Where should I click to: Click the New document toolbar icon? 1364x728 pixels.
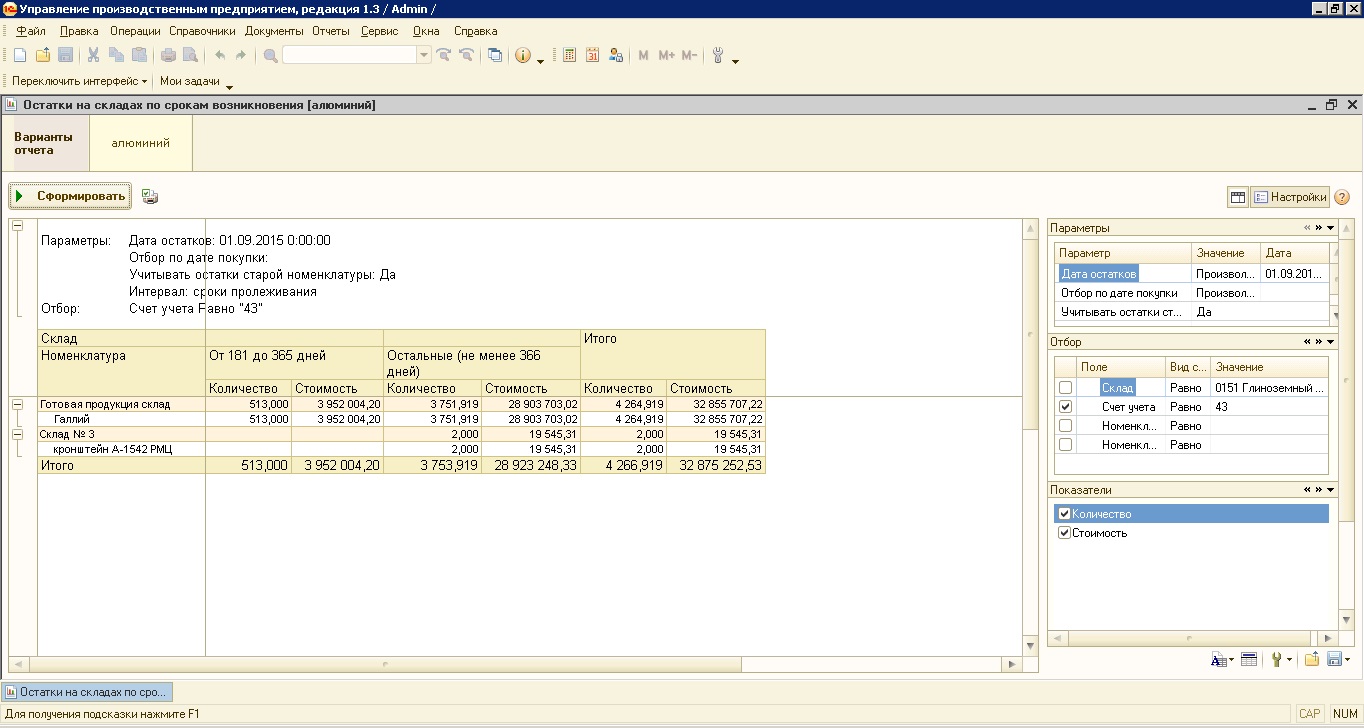[21, 56]
